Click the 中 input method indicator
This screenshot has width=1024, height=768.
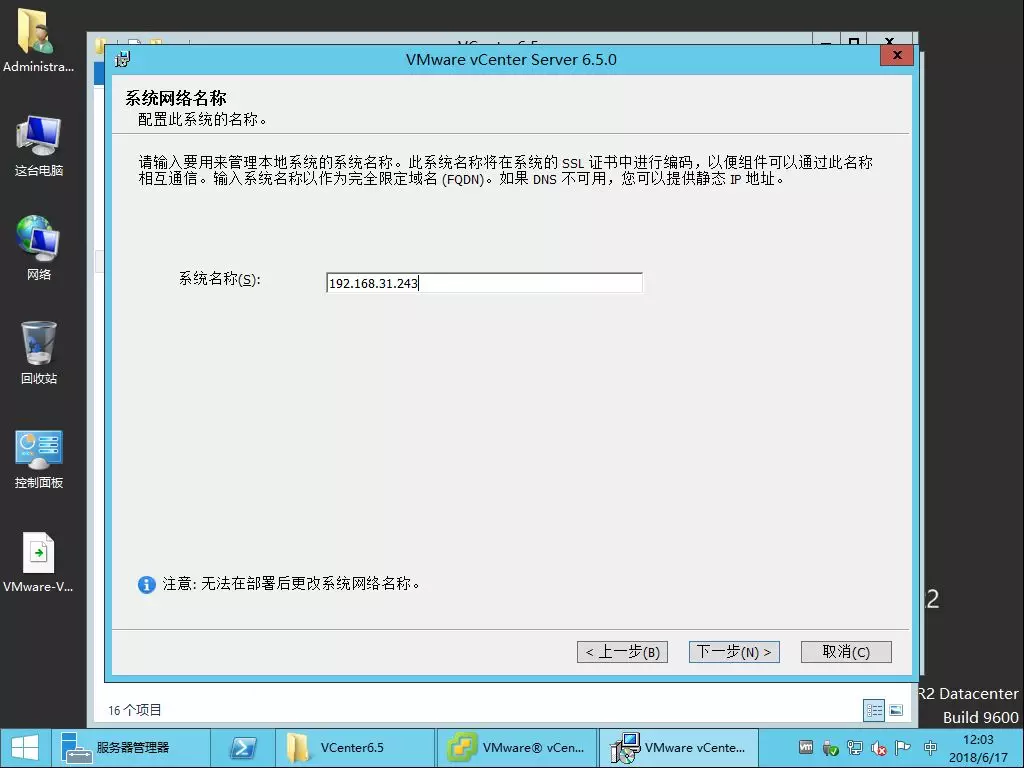[931, 748]
